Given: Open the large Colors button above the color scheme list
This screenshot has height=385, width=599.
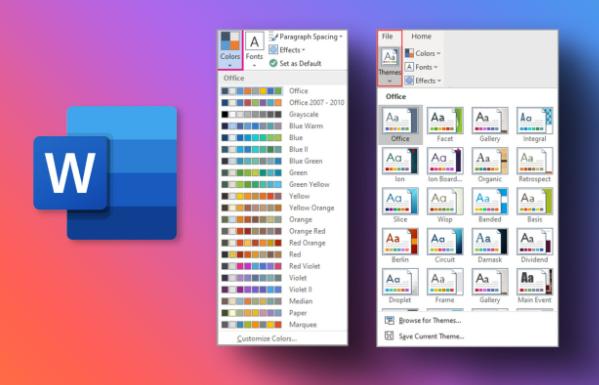Looking at the screenshot, I should [230, 50].
